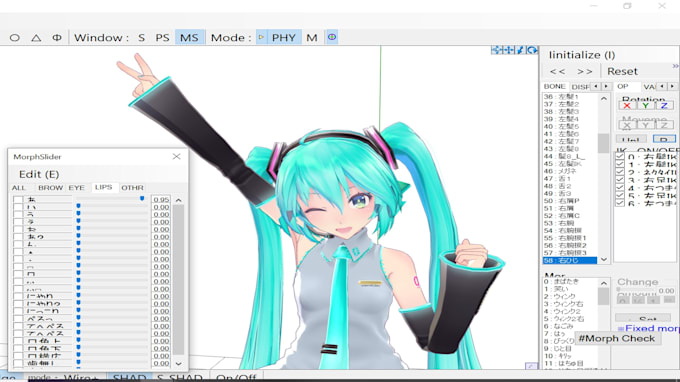Select morph row 2 ウィンク in the morph list
680x382 pixels.
pos(569,297)
